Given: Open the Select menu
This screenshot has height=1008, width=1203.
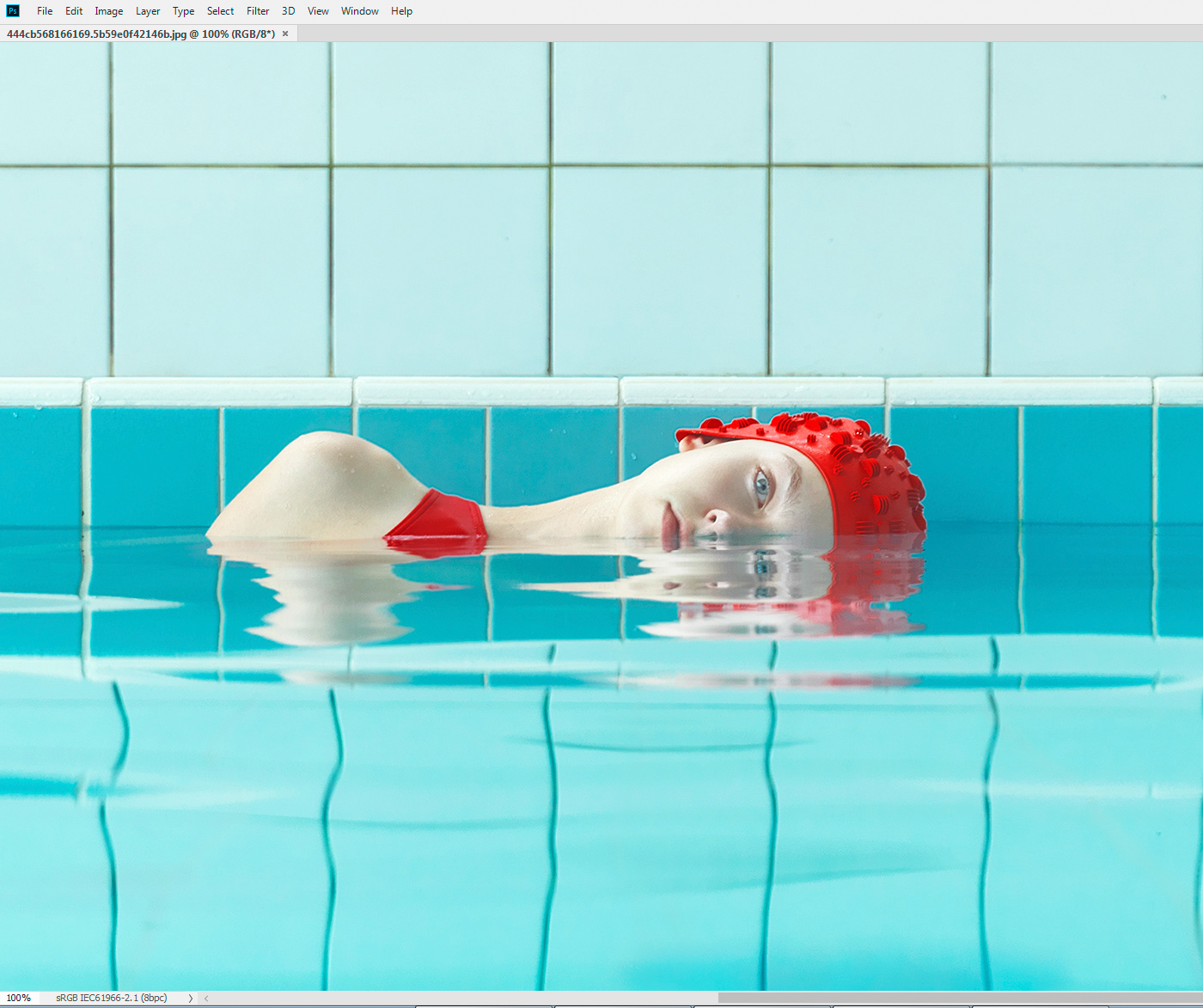Looking at the screenshot, I should point(220,11).
